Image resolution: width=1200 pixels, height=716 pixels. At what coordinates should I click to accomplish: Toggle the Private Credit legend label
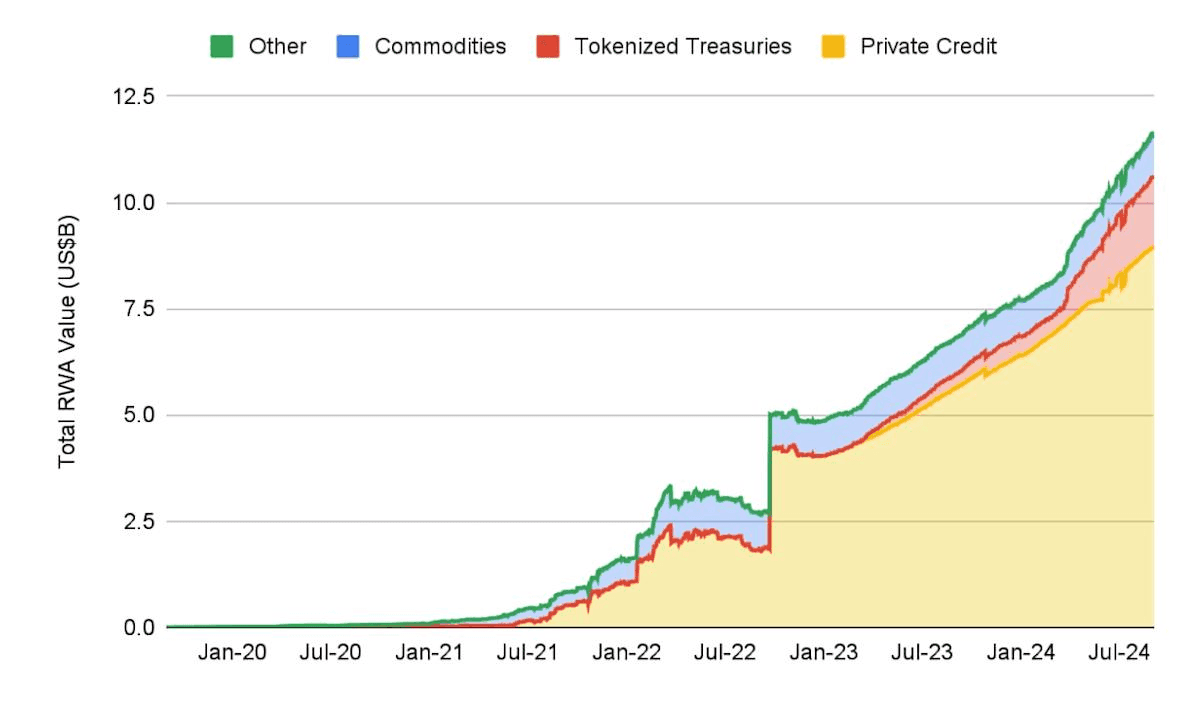pos(928,46)
